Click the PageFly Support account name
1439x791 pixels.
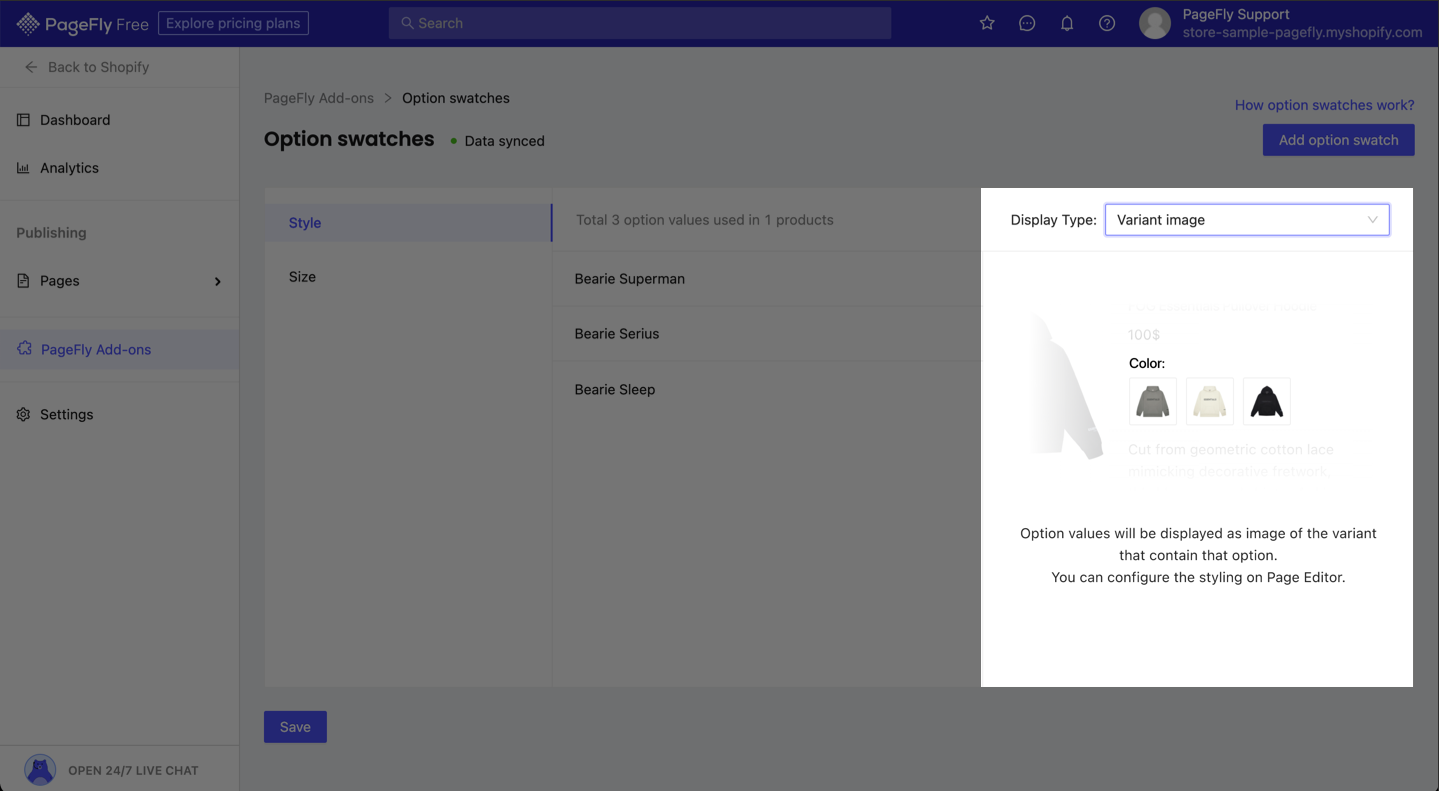click(x=1236, y=14)
